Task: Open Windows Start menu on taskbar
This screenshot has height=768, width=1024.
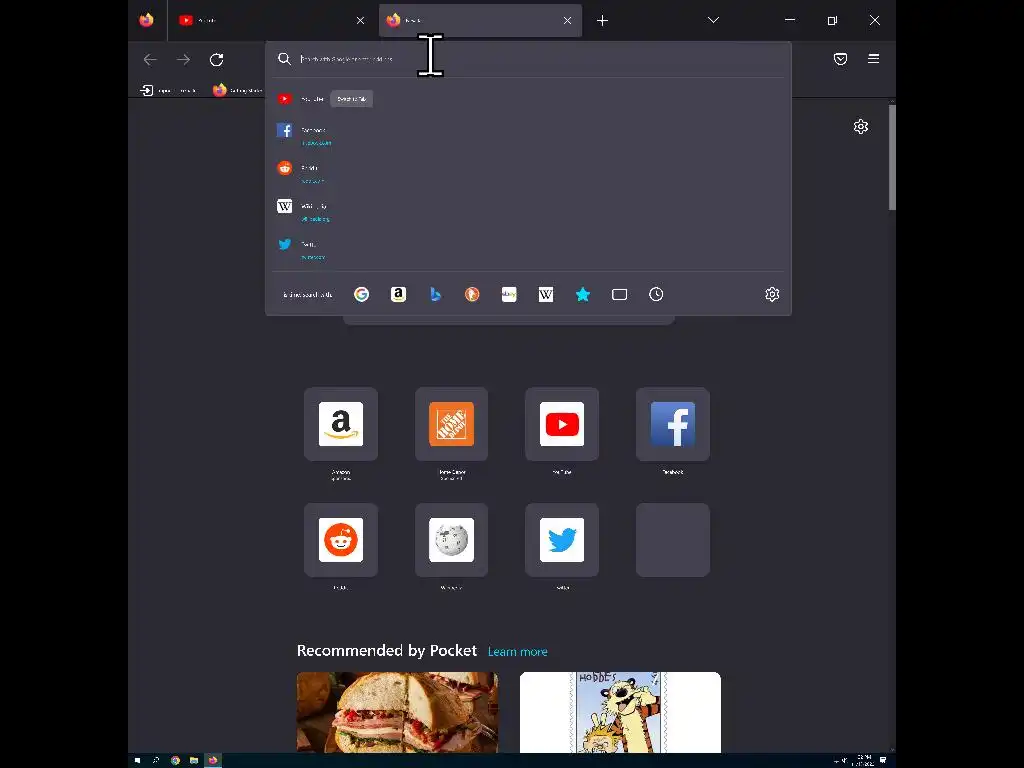Action: (137, 760)
